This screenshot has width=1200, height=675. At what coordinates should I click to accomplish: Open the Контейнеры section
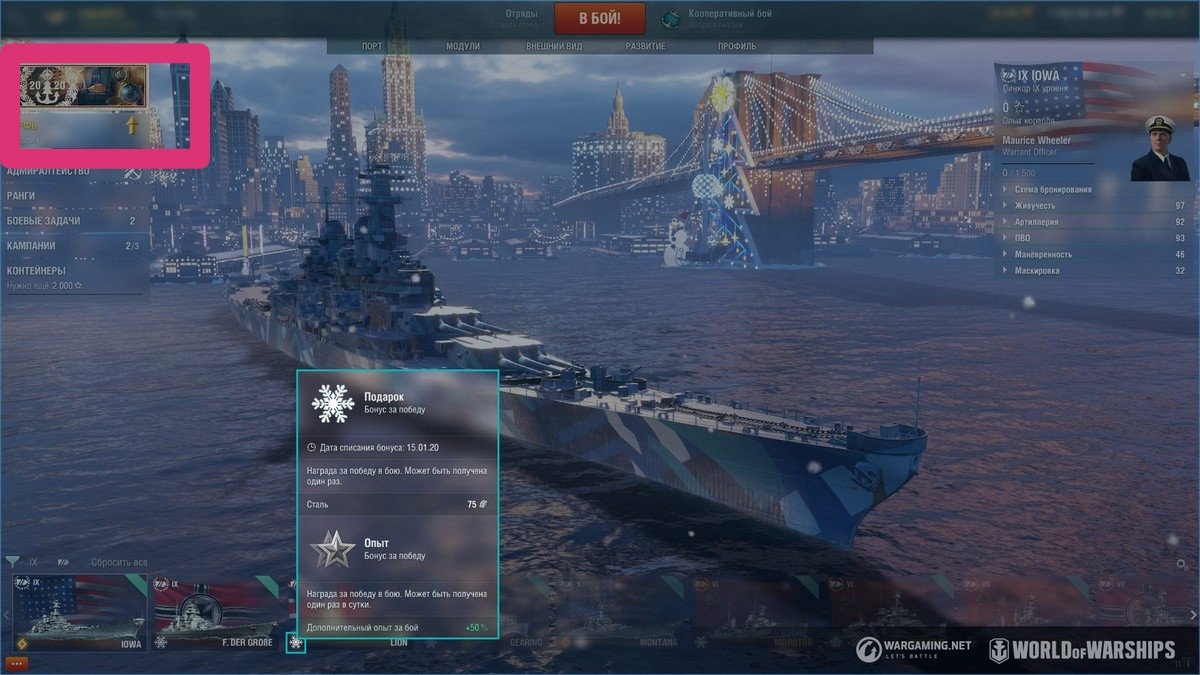pyautogui.click(x=74, y=276)
